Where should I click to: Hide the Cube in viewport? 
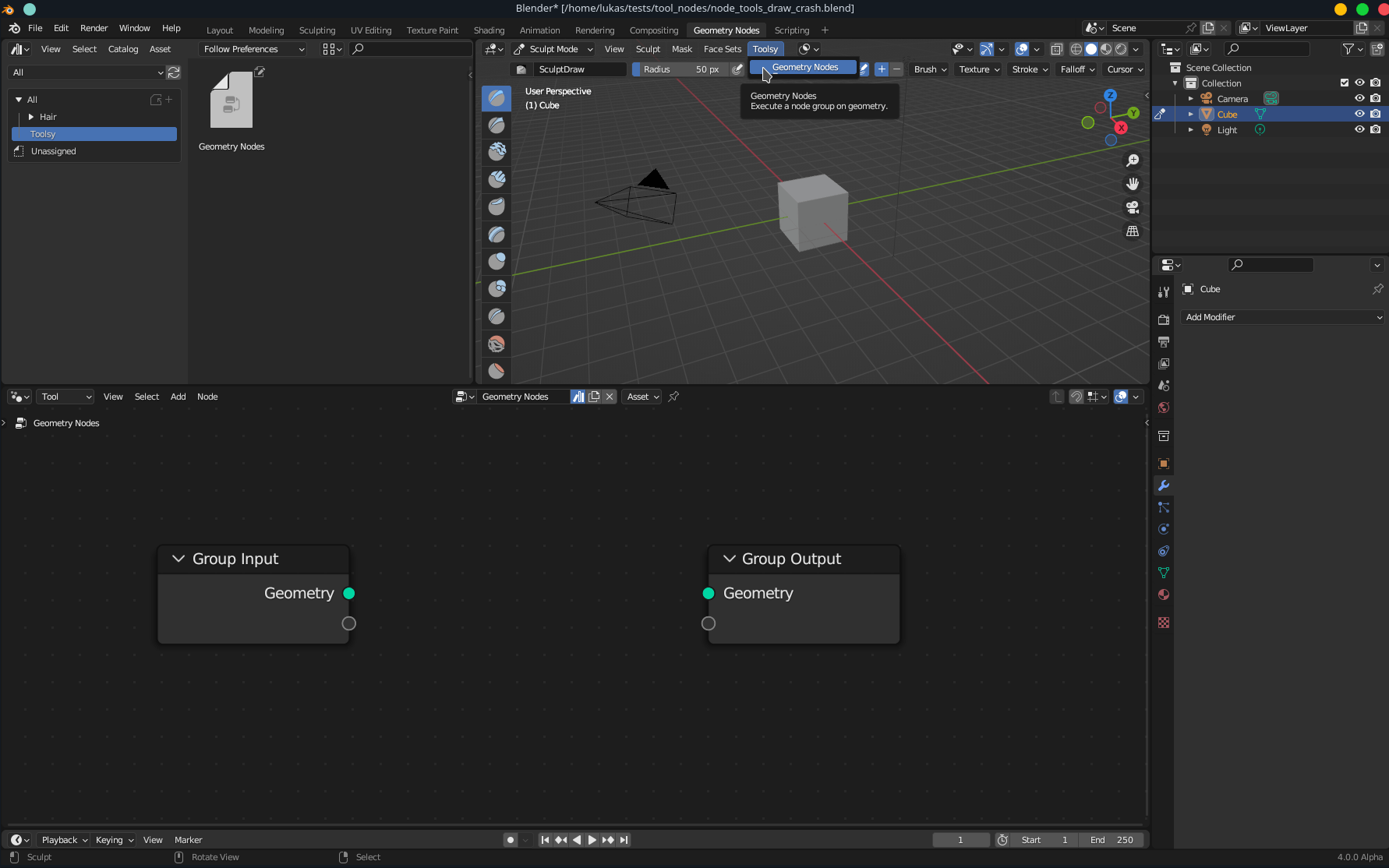pos(1359,114)
